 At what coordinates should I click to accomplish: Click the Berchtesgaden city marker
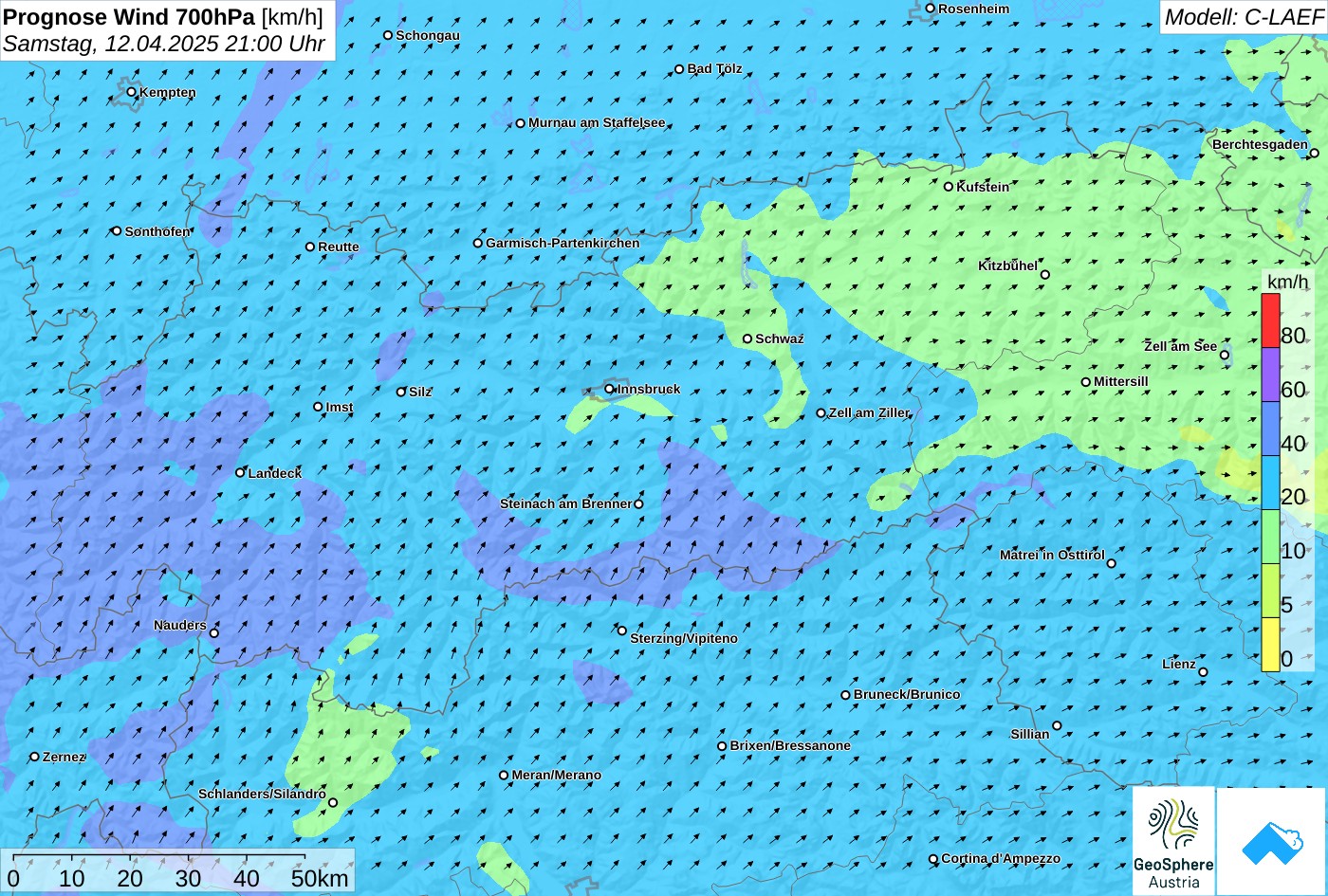[x=1315, y=153]
